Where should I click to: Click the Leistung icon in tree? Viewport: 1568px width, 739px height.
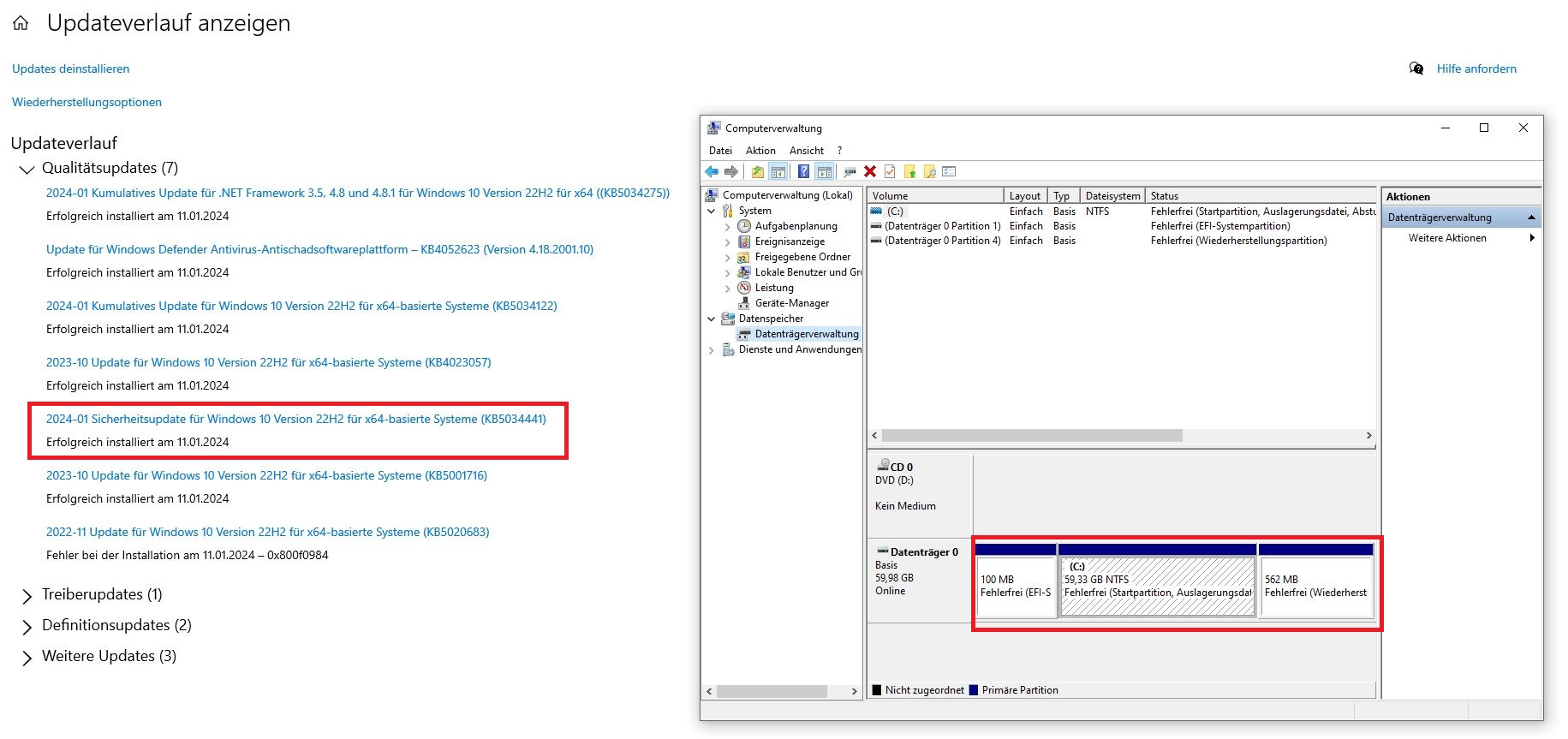[744, 288]
